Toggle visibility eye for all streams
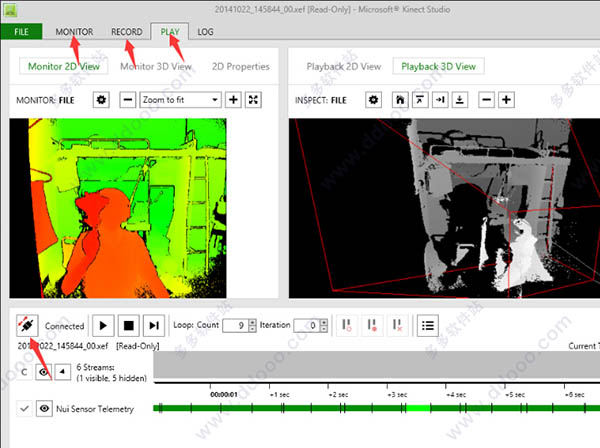This screenshot has height=448, width=600. [44, 372]
